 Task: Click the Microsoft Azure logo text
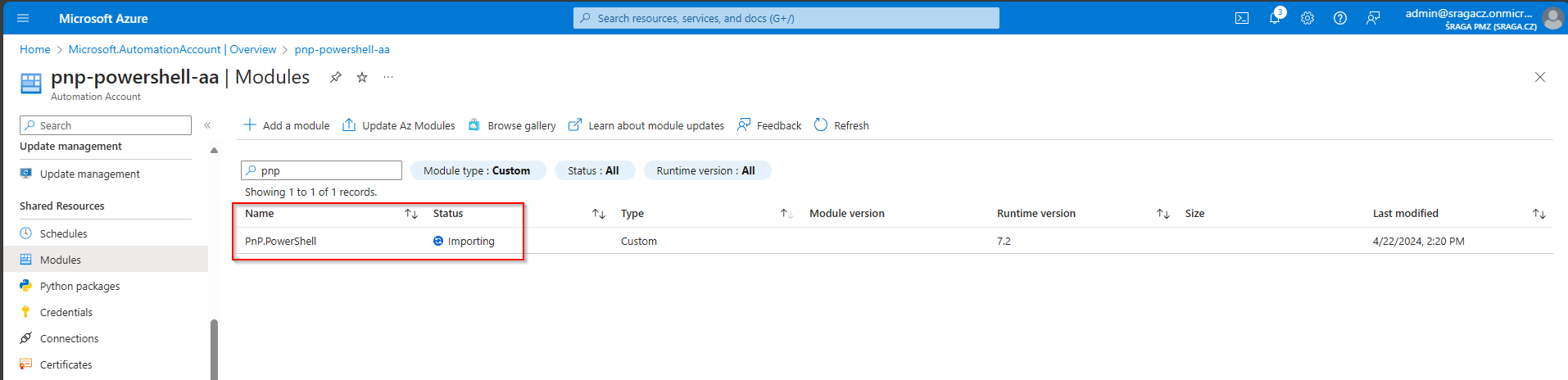103,18
